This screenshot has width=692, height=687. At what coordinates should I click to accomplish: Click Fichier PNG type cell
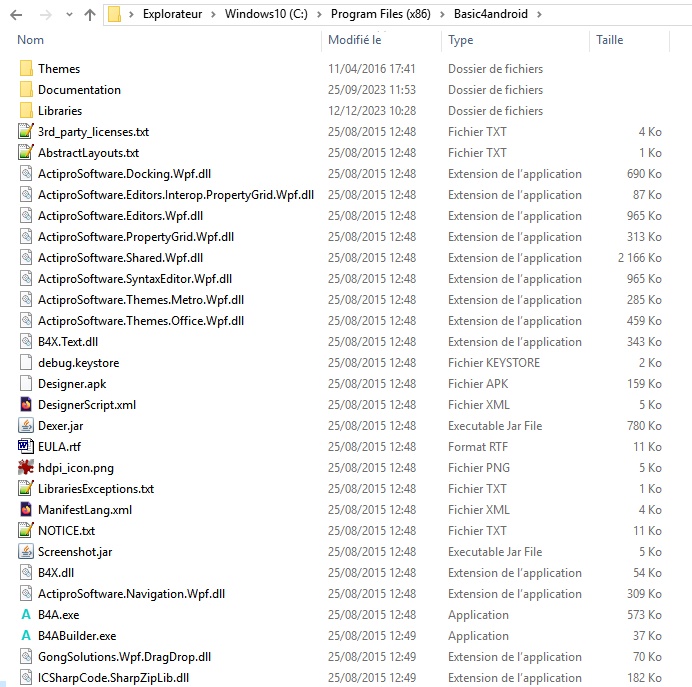[x=478, y=467]
